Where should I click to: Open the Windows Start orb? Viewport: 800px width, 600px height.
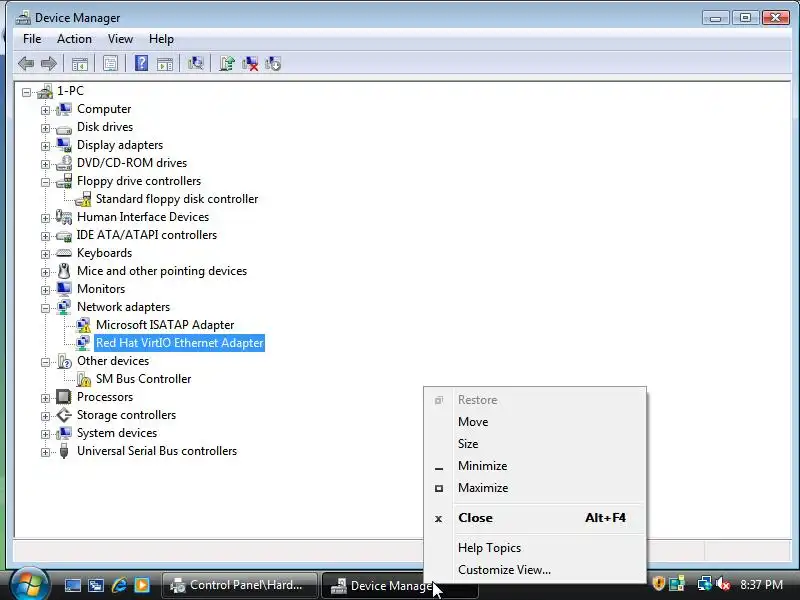[29, 585]
